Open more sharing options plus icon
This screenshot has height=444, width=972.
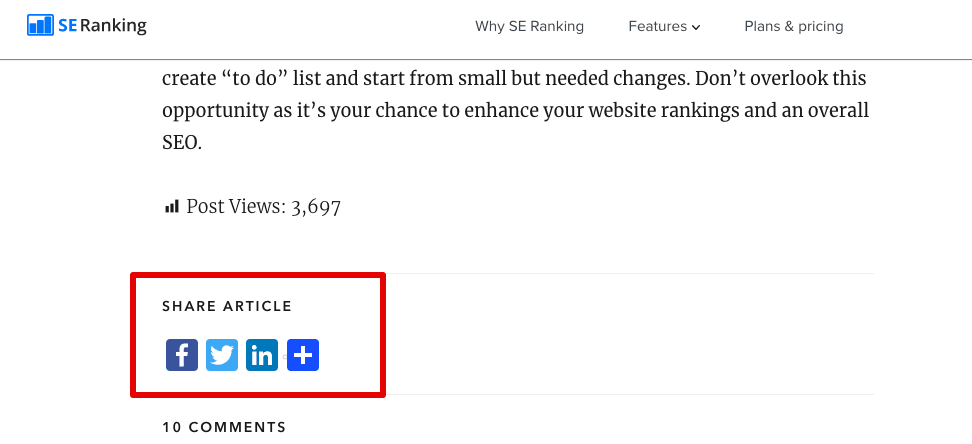pyautogui.click(x=303, y=355)
